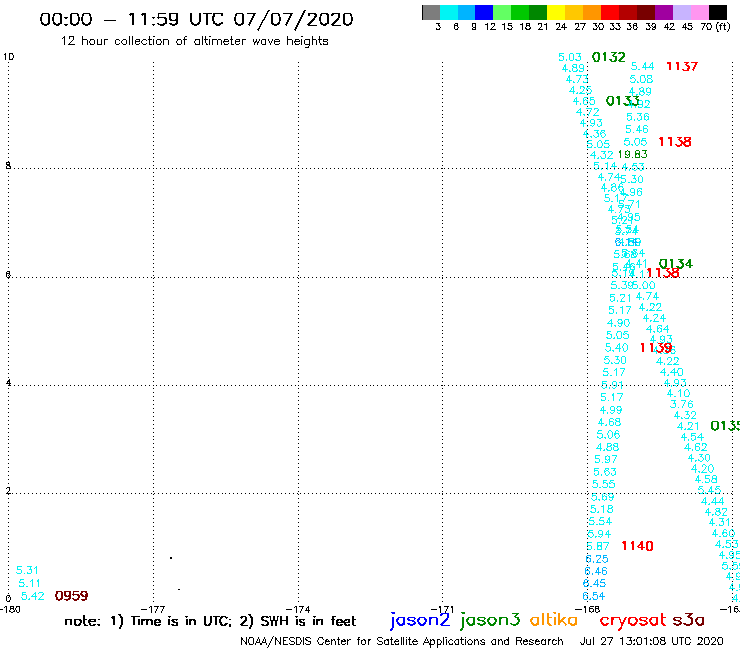Click the 5.03 wave height reading

pos(570,57)
